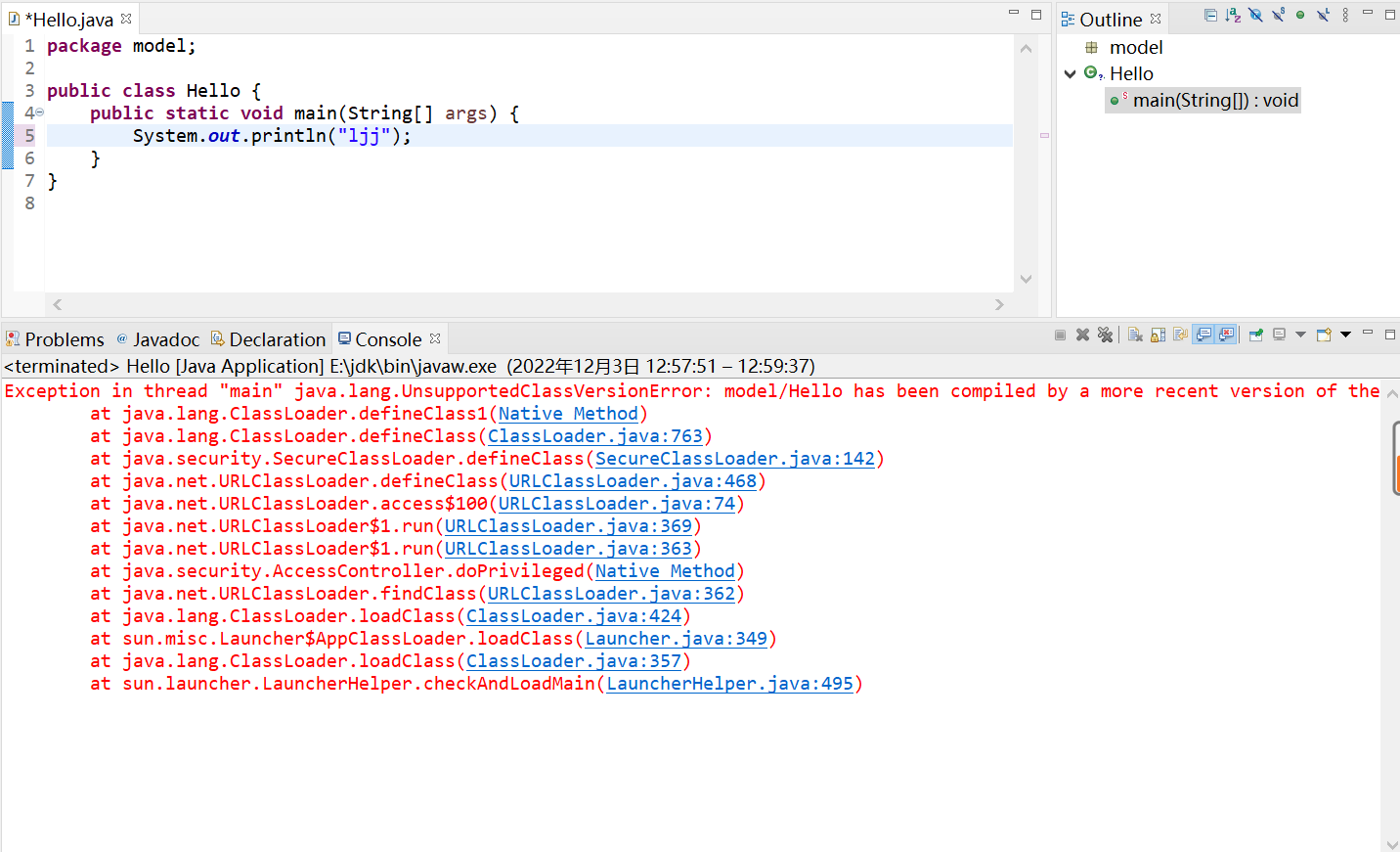Image resolution: width=1400 pixels, height=852 pixels.
Task: Open LauncherHelper.java:495 stack trace link
Action: (729, 684)
